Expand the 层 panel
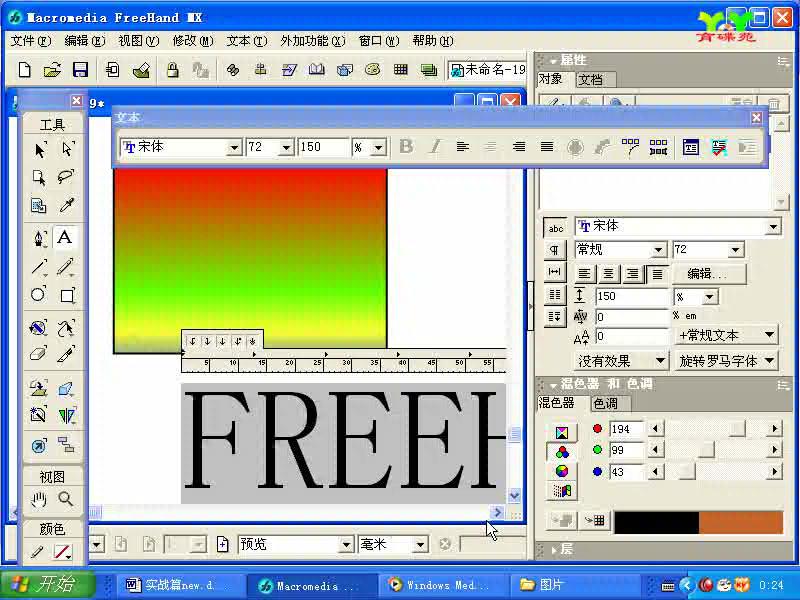 (555, 549)
